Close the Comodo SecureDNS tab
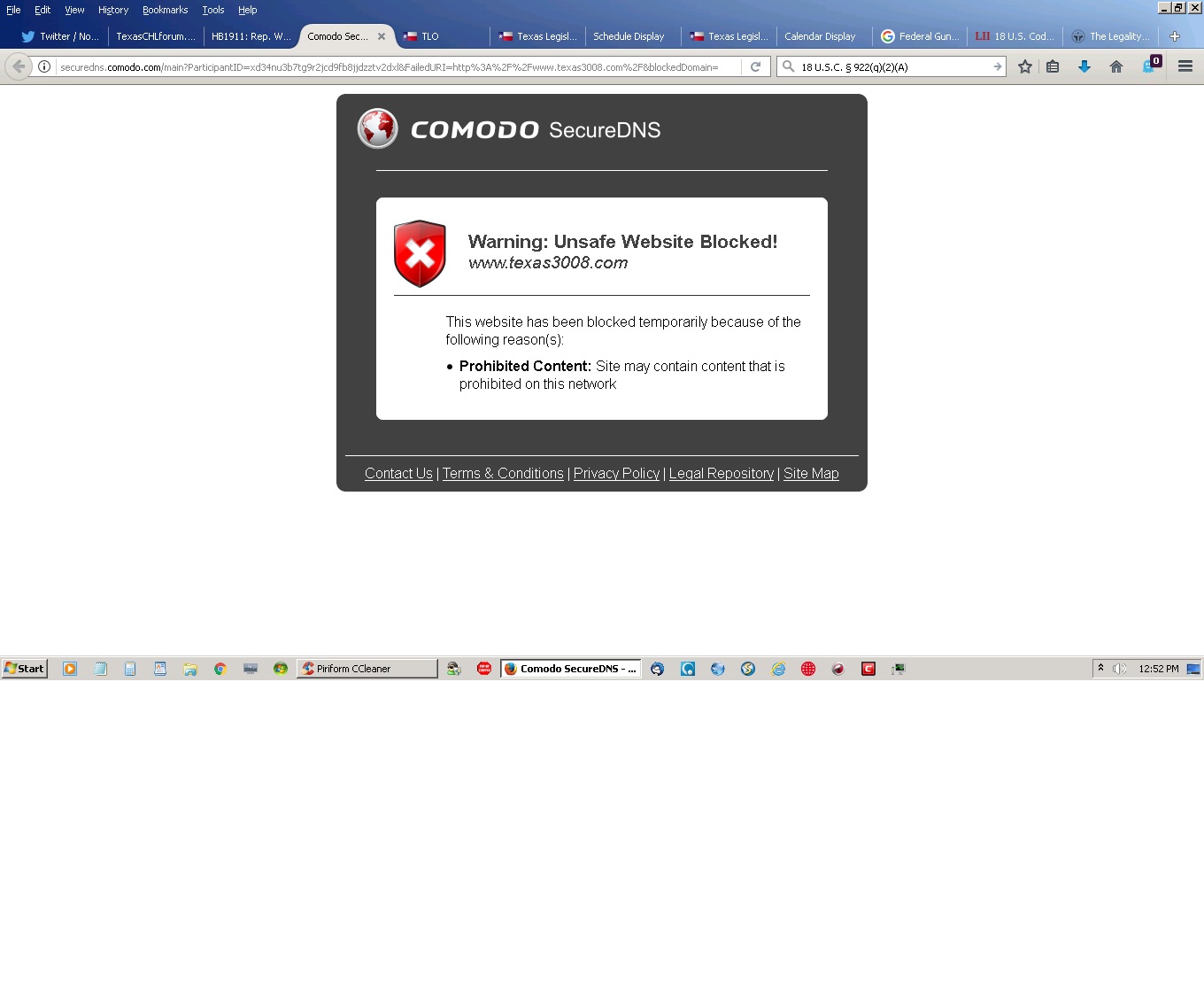 click(x=382, y=36)
